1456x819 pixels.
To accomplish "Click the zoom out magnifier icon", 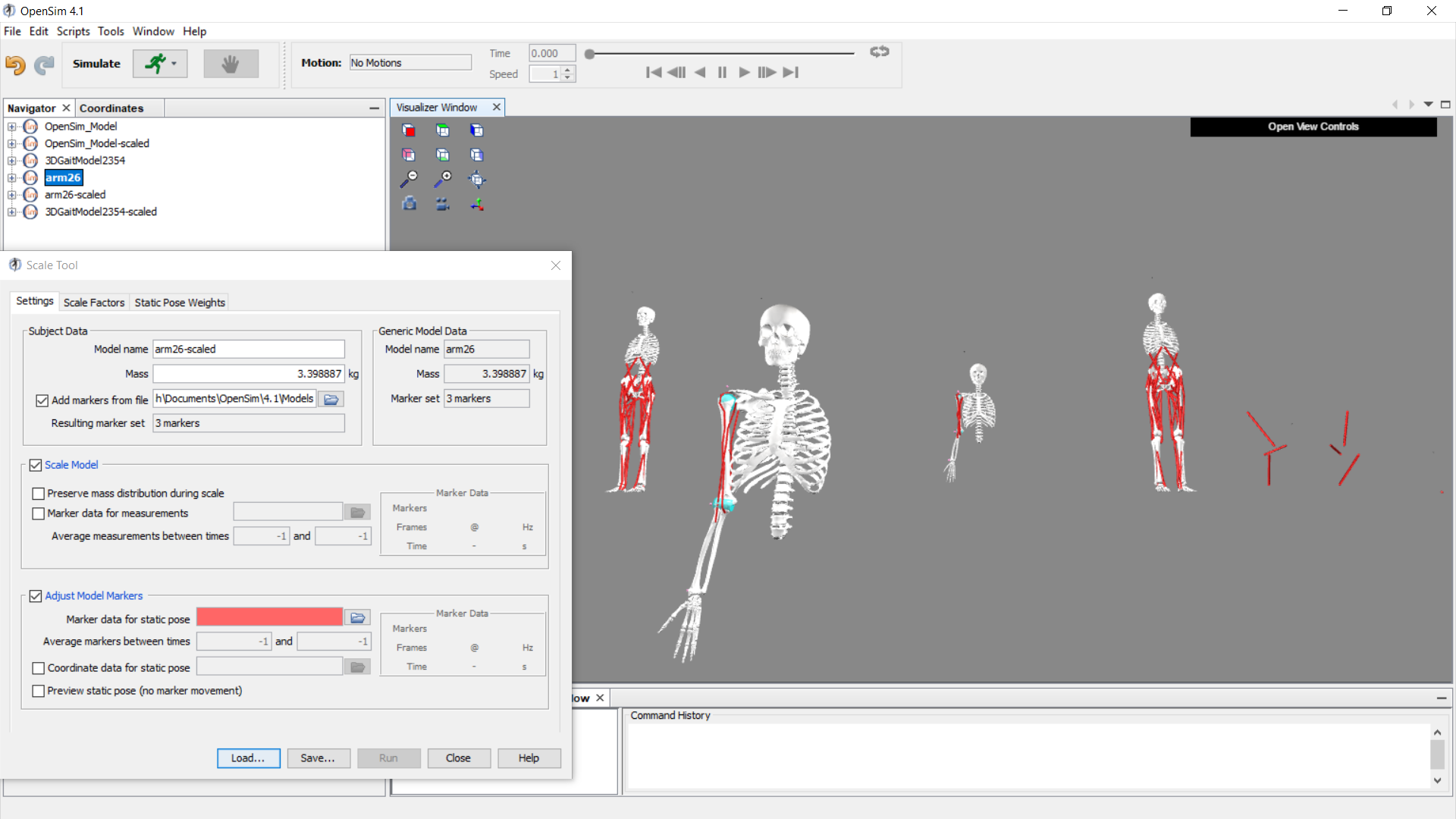I will click(409, 179).
